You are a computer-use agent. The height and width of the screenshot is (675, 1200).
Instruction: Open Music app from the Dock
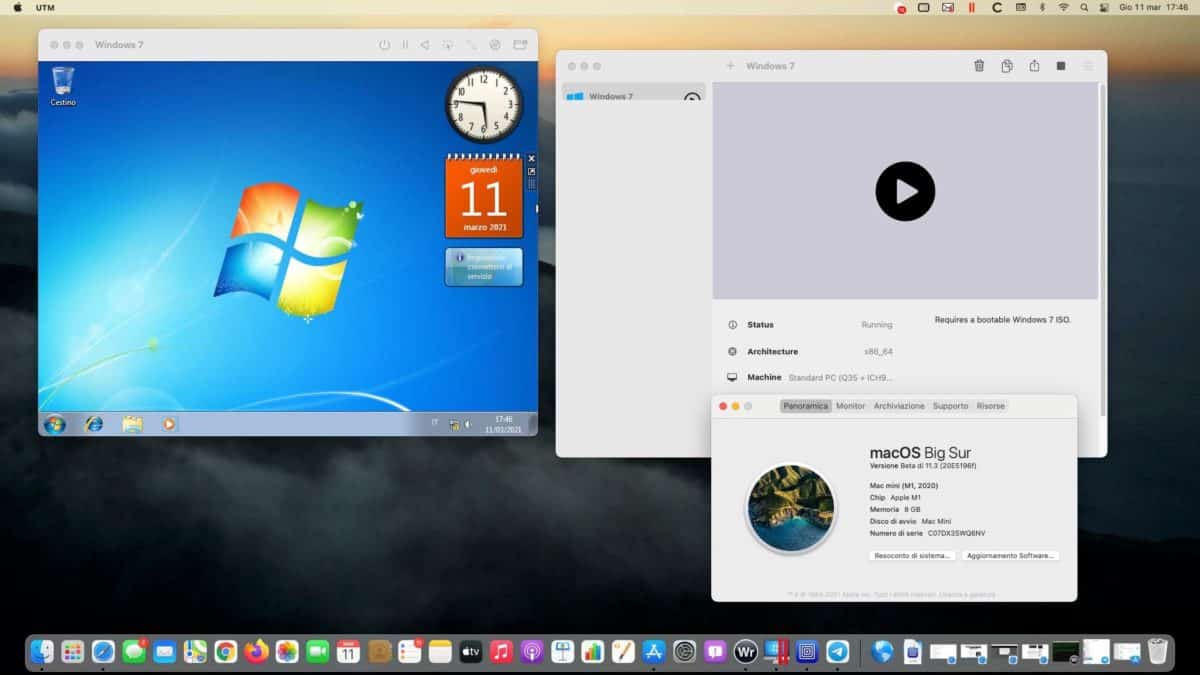tap(502, 652)
